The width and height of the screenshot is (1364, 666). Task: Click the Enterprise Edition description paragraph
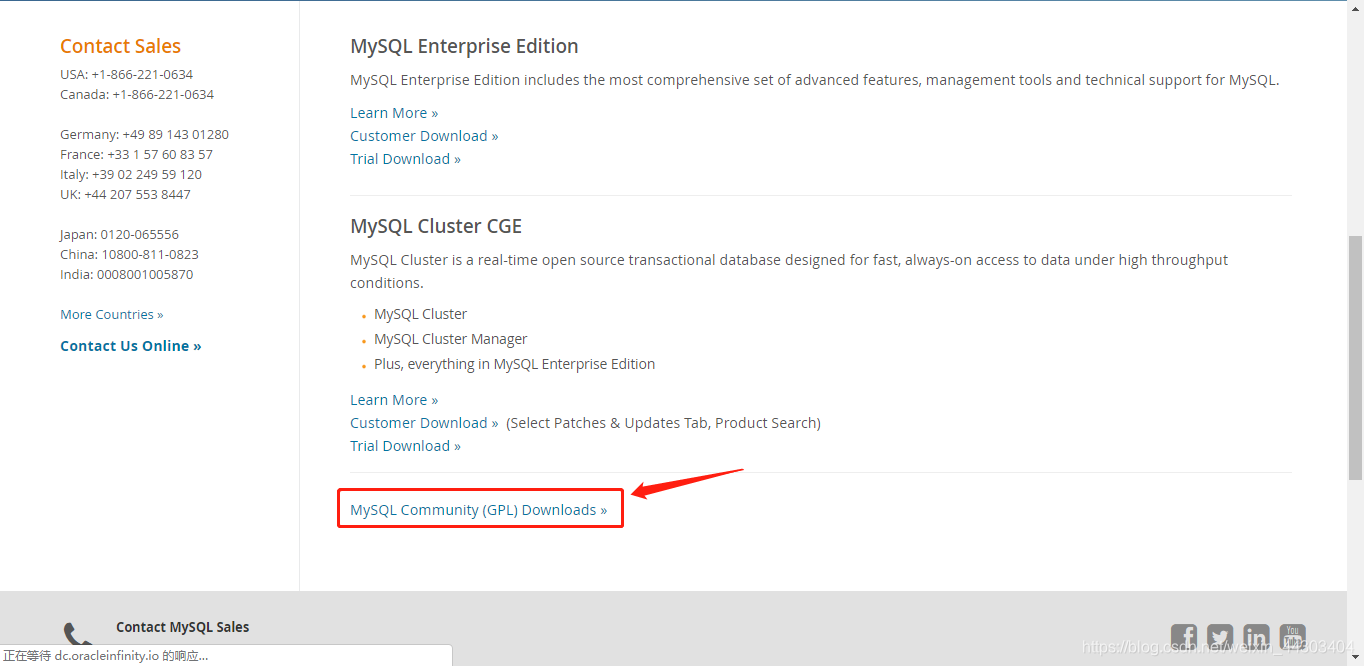coord(815,80)
